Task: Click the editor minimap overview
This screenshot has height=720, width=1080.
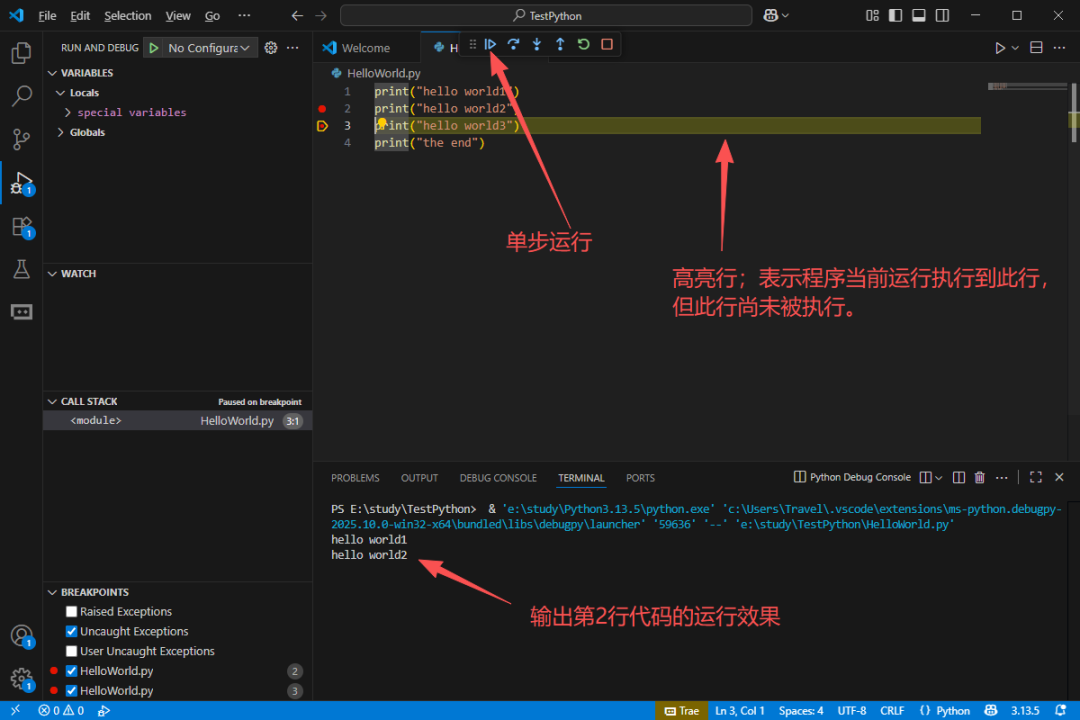Action: click(1027, 86)
